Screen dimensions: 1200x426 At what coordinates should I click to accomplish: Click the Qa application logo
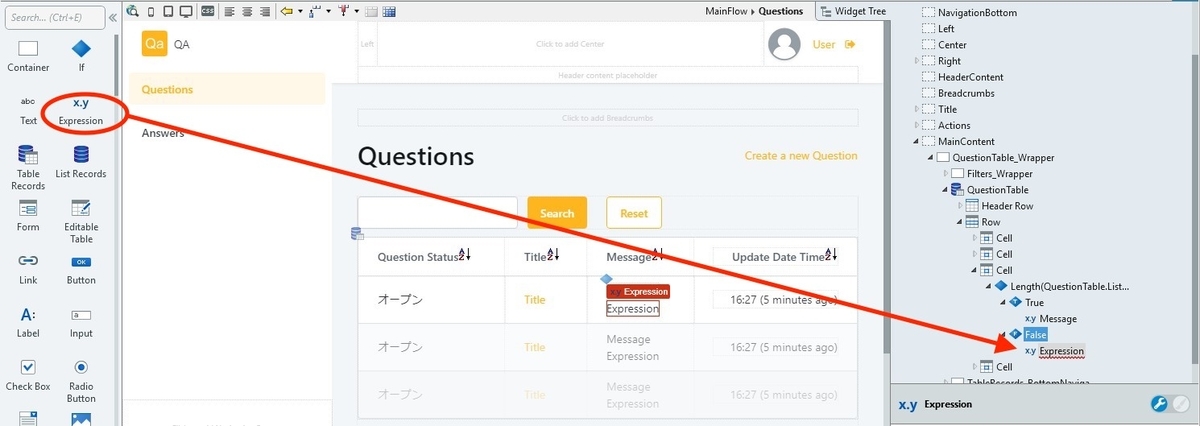pyautogui.click(x=154, y=44)
